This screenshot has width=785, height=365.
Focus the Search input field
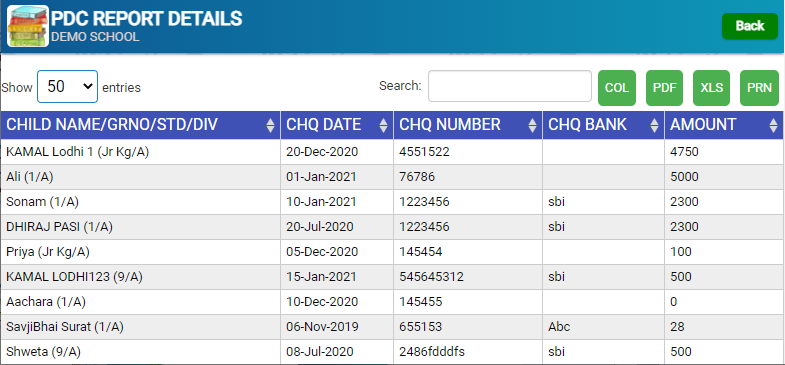tap(510, 86)
